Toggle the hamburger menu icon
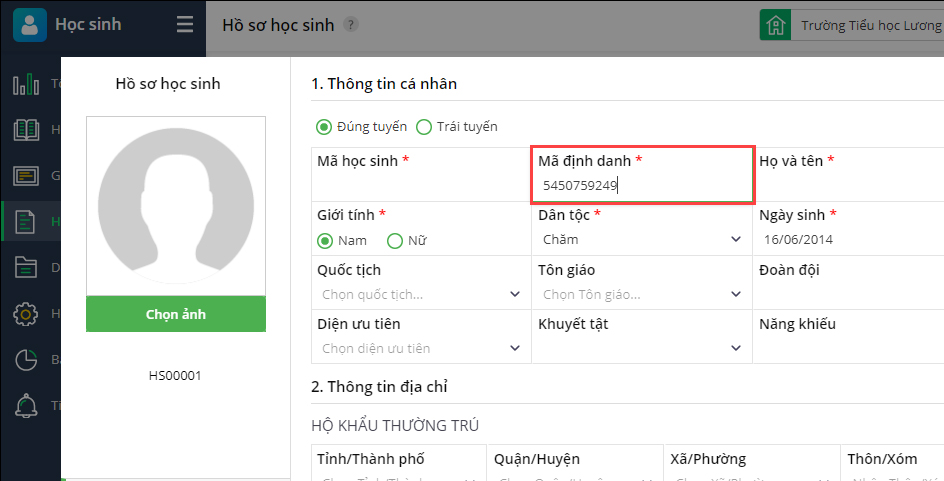This screenshot has width=944, height=481. [x=185, y=25]
